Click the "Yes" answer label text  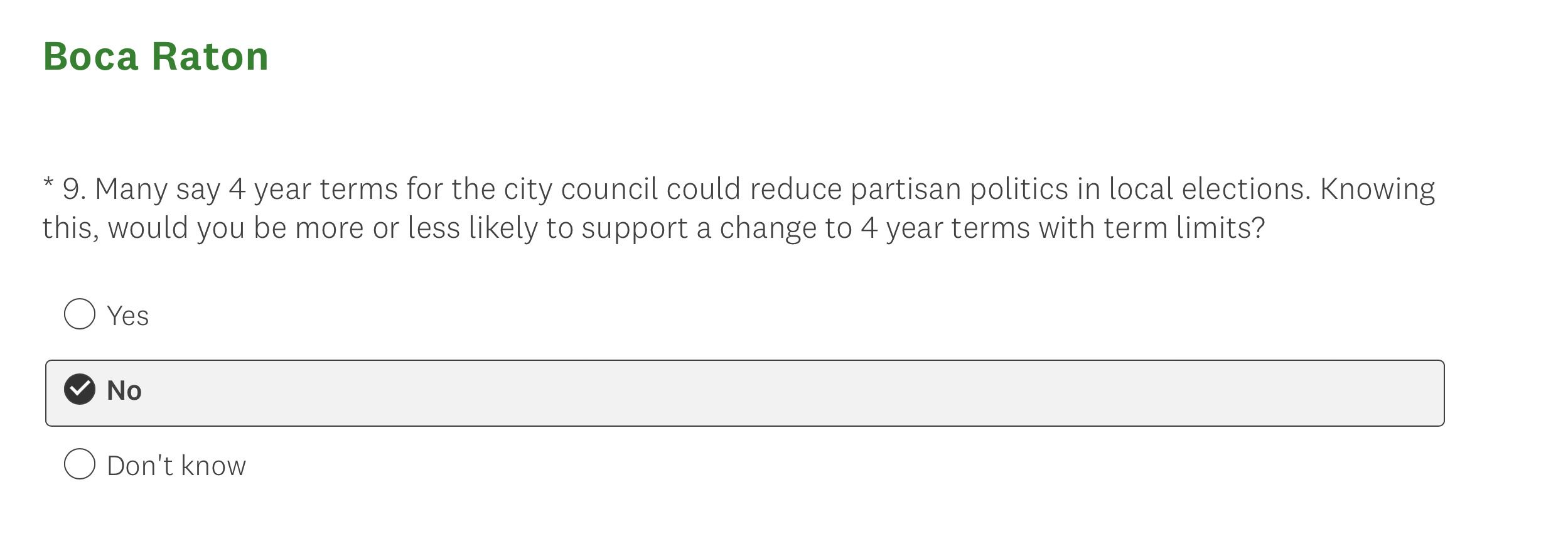(128, 316)
